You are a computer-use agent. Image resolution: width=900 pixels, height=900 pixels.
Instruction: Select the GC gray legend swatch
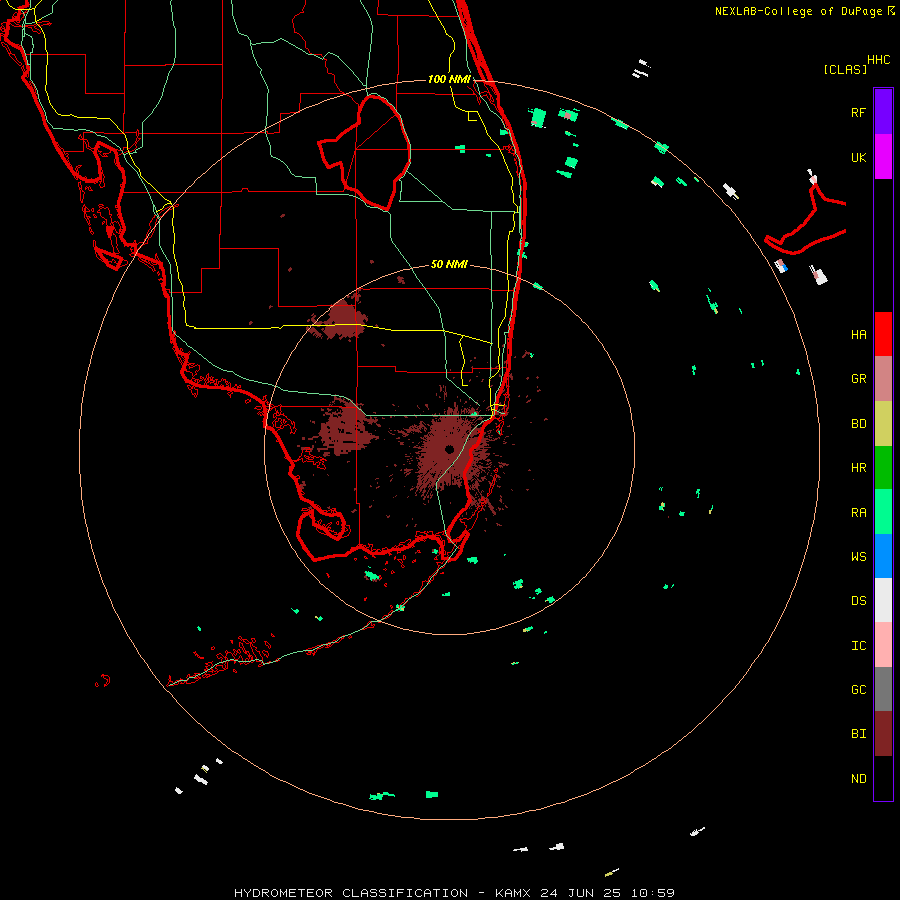tap(883, 689)
